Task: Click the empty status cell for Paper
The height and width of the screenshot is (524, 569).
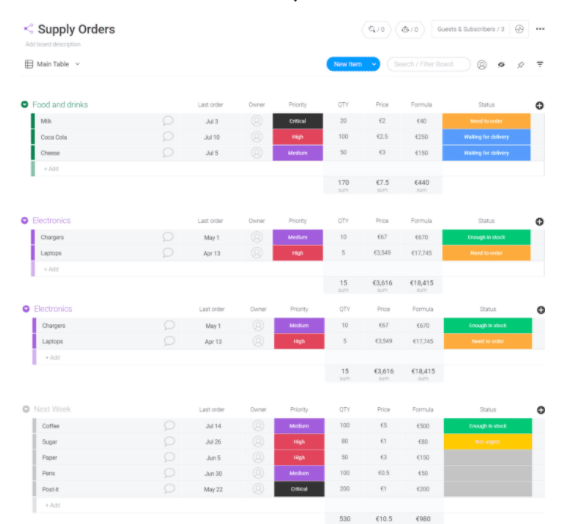Action: coord(488,457)
